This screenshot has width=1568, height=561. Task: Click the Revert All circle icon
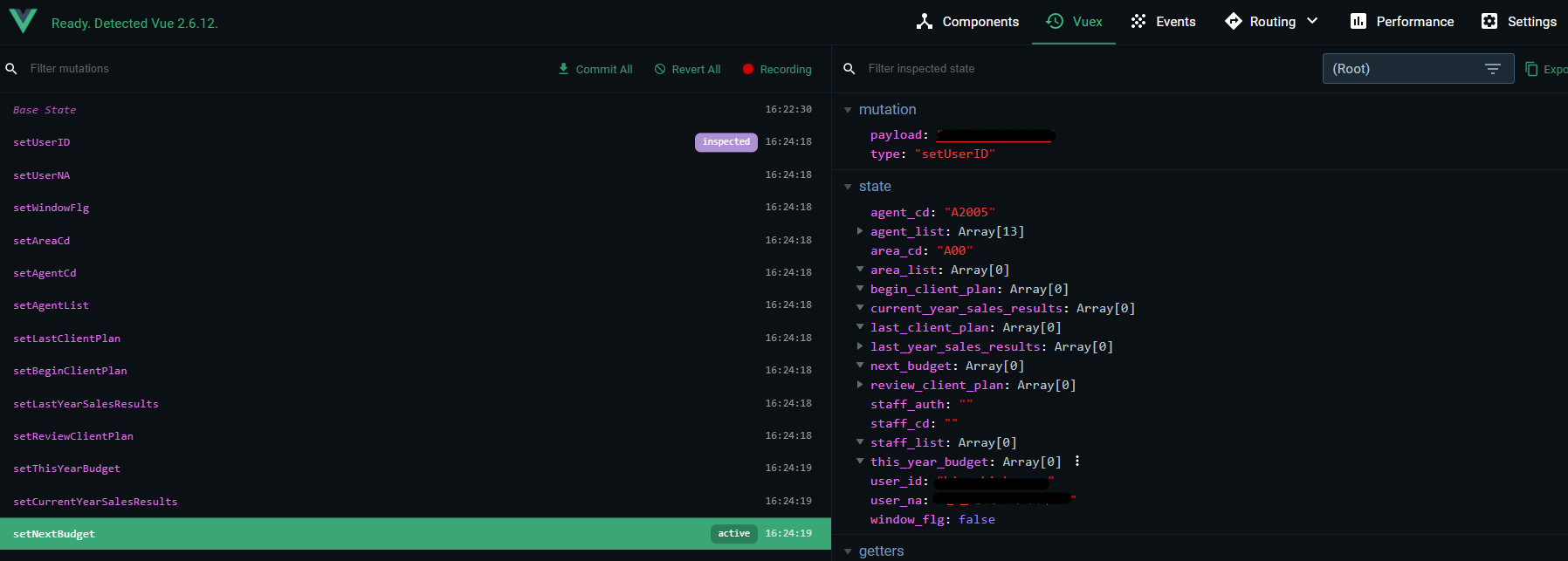coord(660,69)
